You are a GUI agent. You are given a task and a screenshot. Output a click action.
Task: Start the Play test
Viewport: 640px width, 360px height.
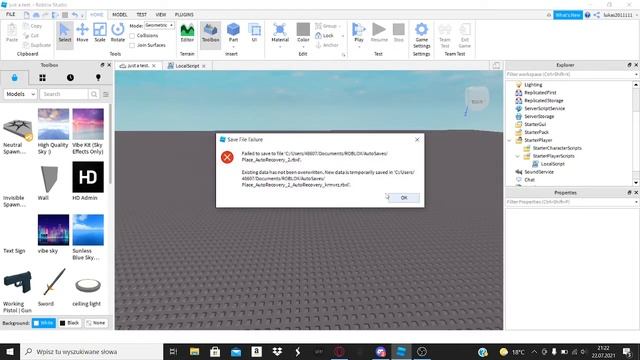pos(359,32)
